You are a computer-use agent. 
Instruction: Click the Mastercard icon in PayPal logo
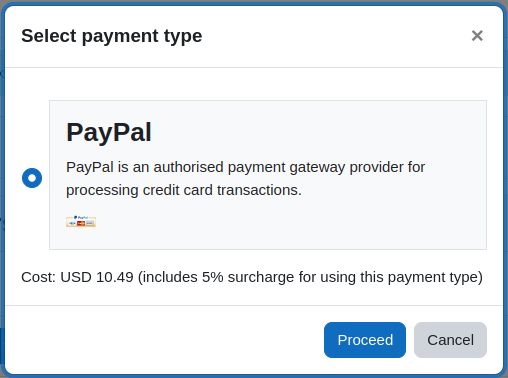81,223
